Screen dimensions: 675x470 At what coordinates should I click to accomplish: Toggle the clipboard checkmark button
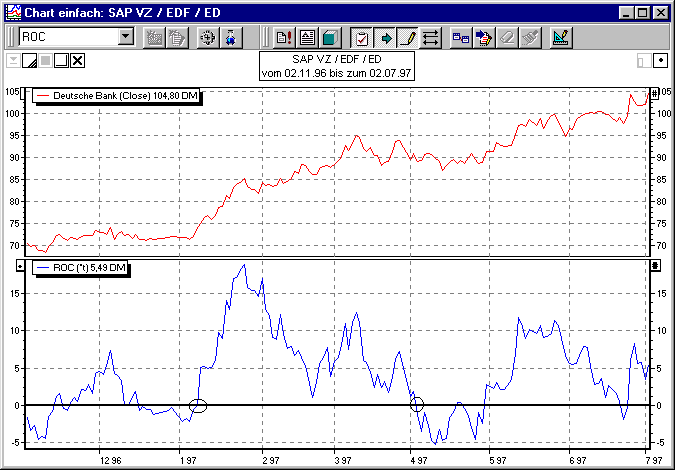point(362,38)
